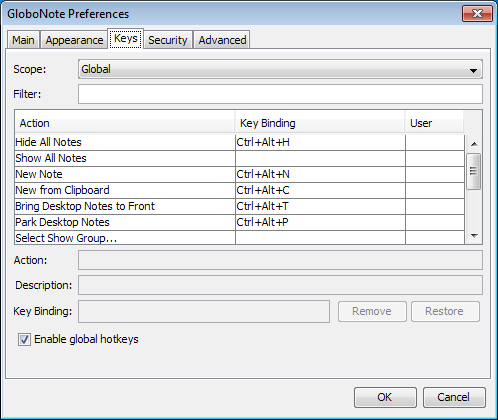This screenshot has width=498, height=420.
Task: Click the Ctrl+Alt+P key binding cell
Action: (320, 222)
